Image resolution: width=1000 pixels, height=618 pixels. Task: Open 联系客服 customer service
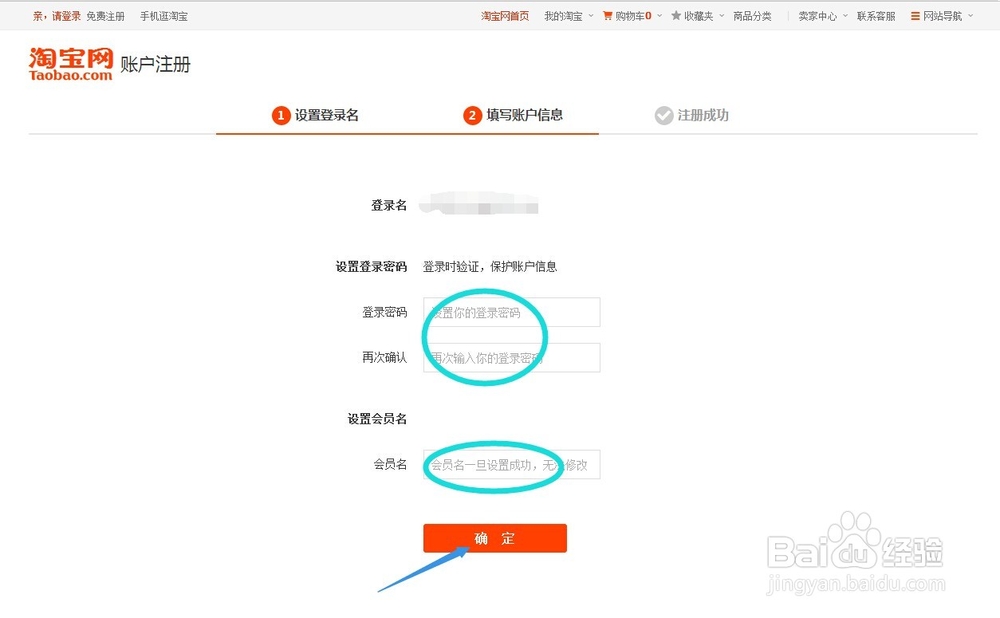click(876, 15)
